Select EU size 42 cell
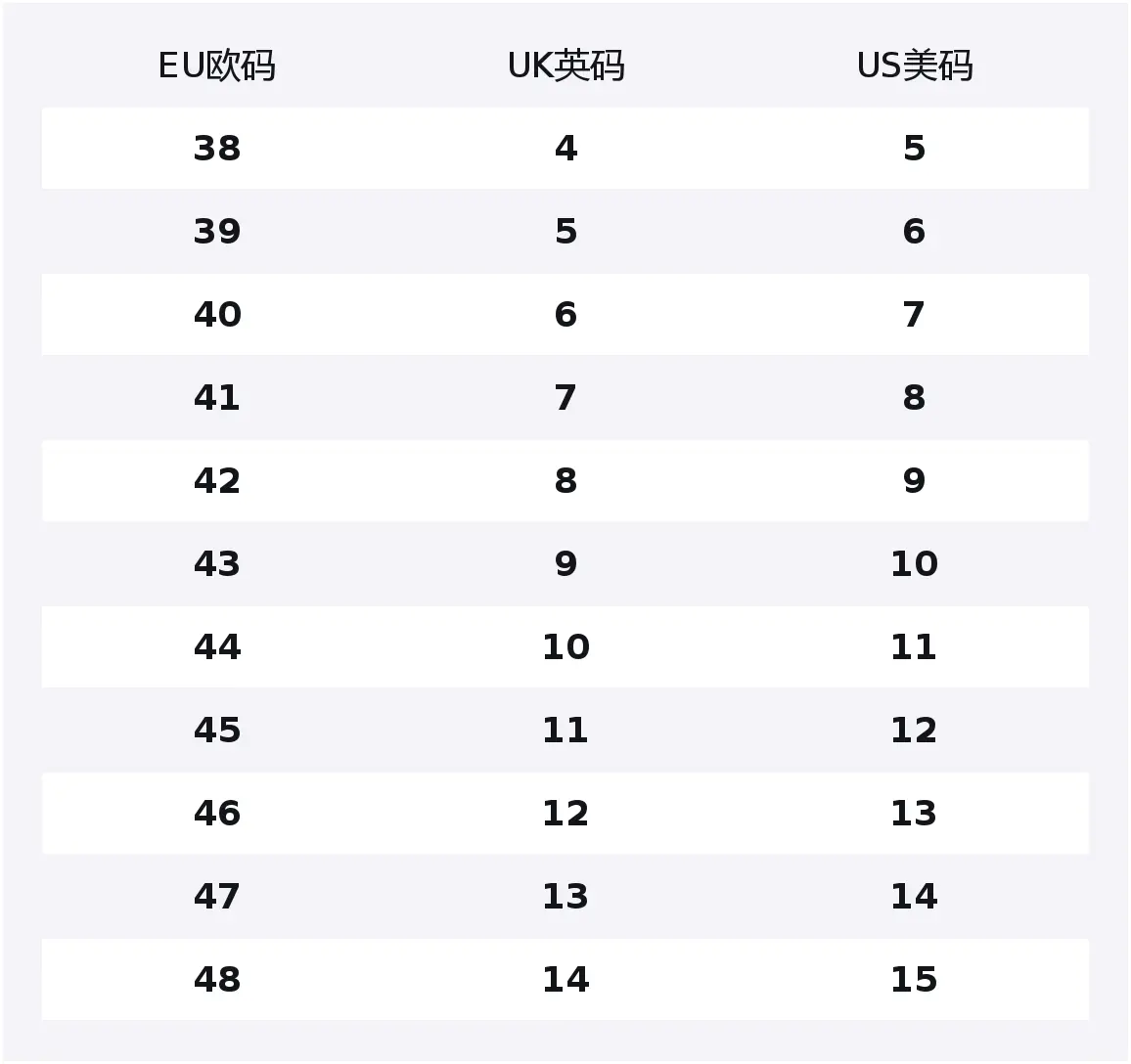This screenshot has width=1131, height=1064. point(216,481)
